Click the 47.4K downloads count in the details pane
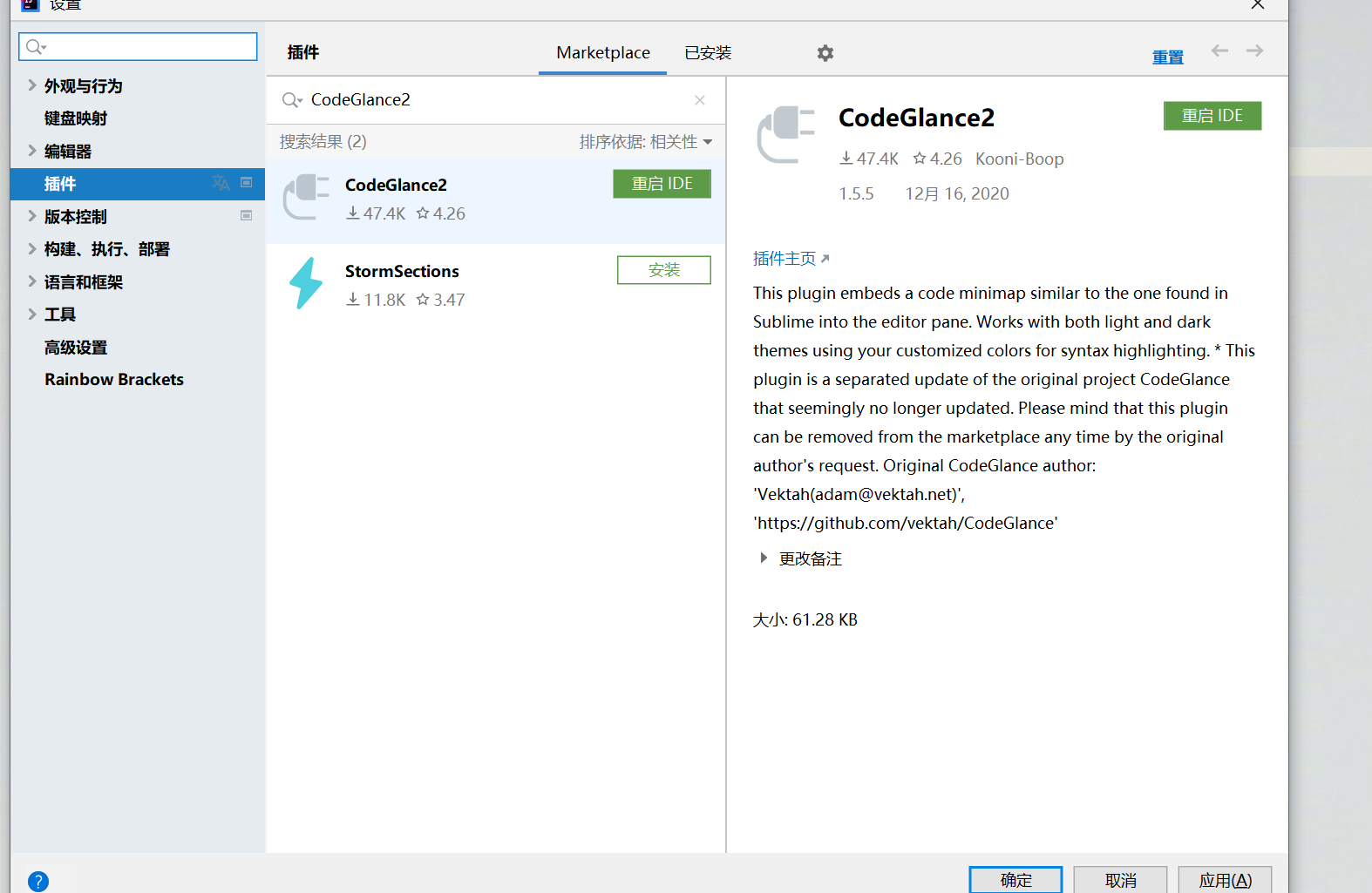 coord(869,159)
